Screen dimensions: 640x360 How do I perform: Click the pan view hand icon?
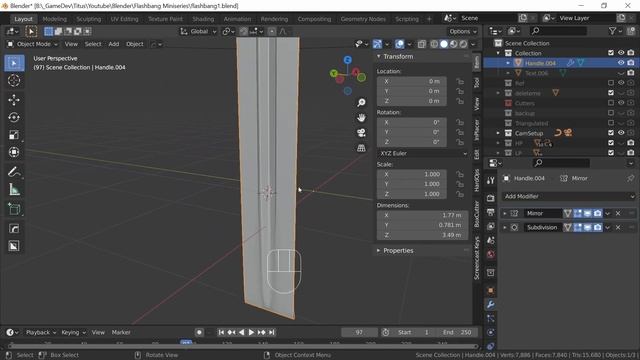point(361,118)
